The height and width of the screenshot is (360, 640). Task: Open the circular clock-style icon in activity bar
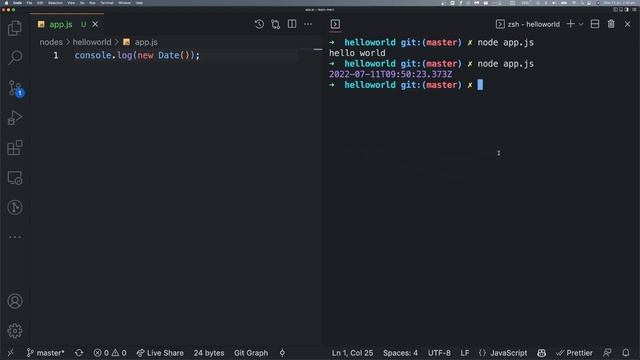(15, 207)
